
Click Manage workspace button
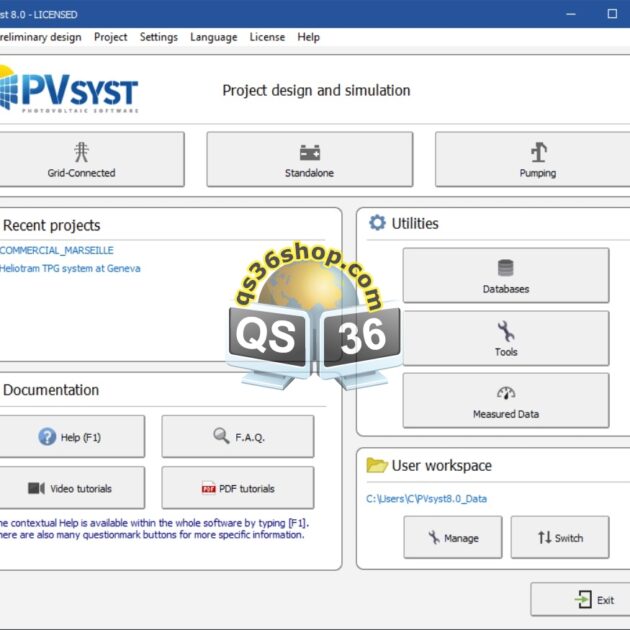pos(453,537)
